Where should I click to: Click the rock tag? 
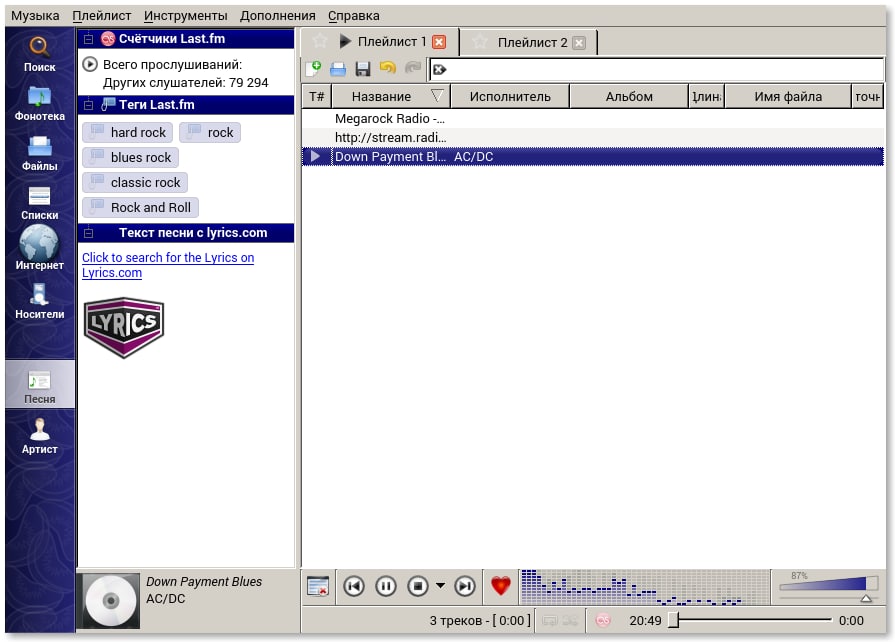tap(209, 132)
